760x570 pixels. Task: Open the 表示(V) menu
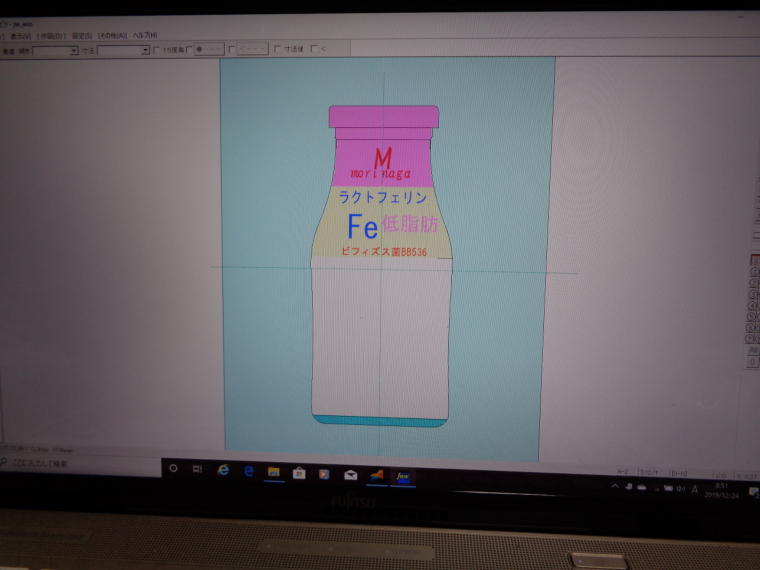tap(20, 36)
